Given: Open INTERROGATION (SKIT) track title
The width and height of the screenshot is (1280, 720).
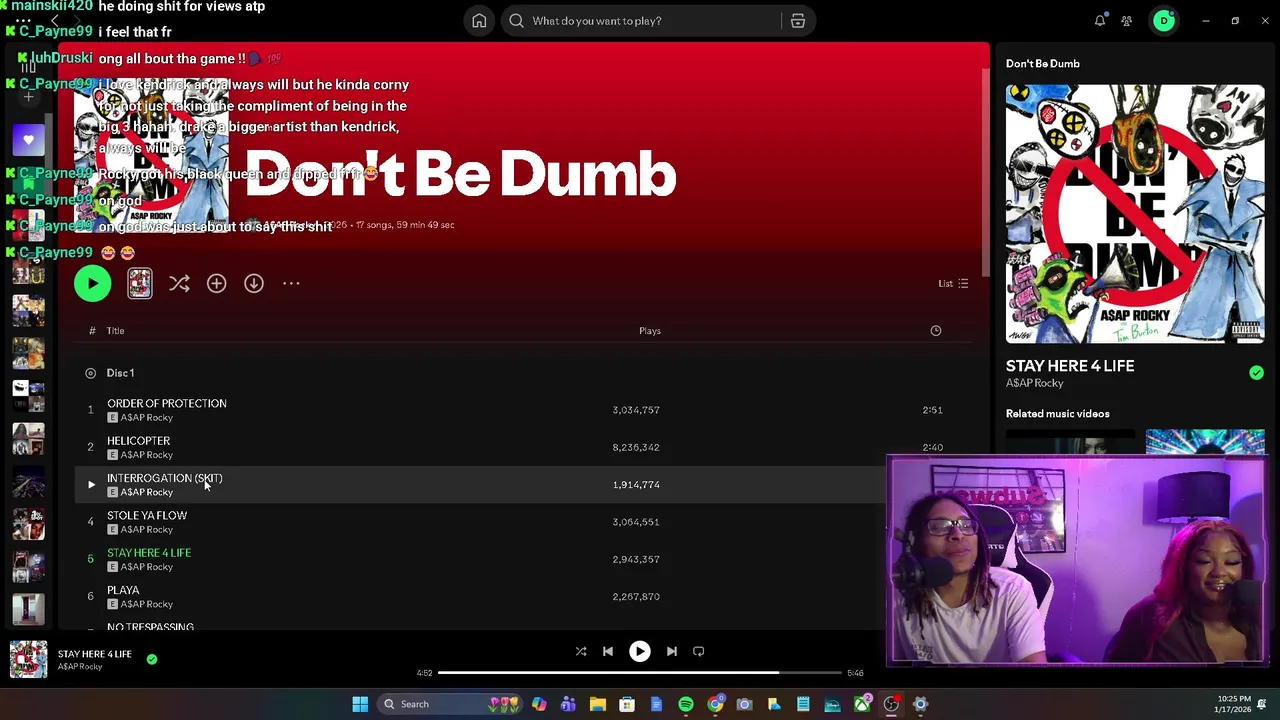Looking at the screenshot, I should pyautogui.click(x=164, y=478).
